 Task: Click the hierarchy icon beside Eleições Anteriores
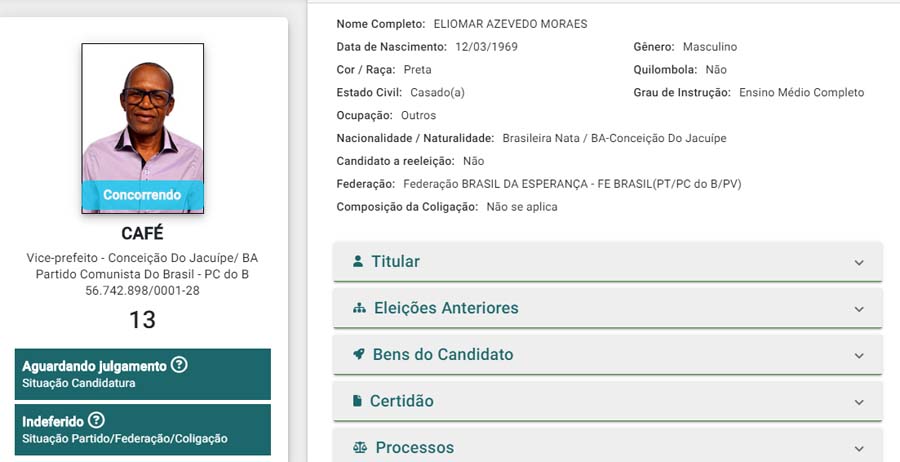click(360, 308)
